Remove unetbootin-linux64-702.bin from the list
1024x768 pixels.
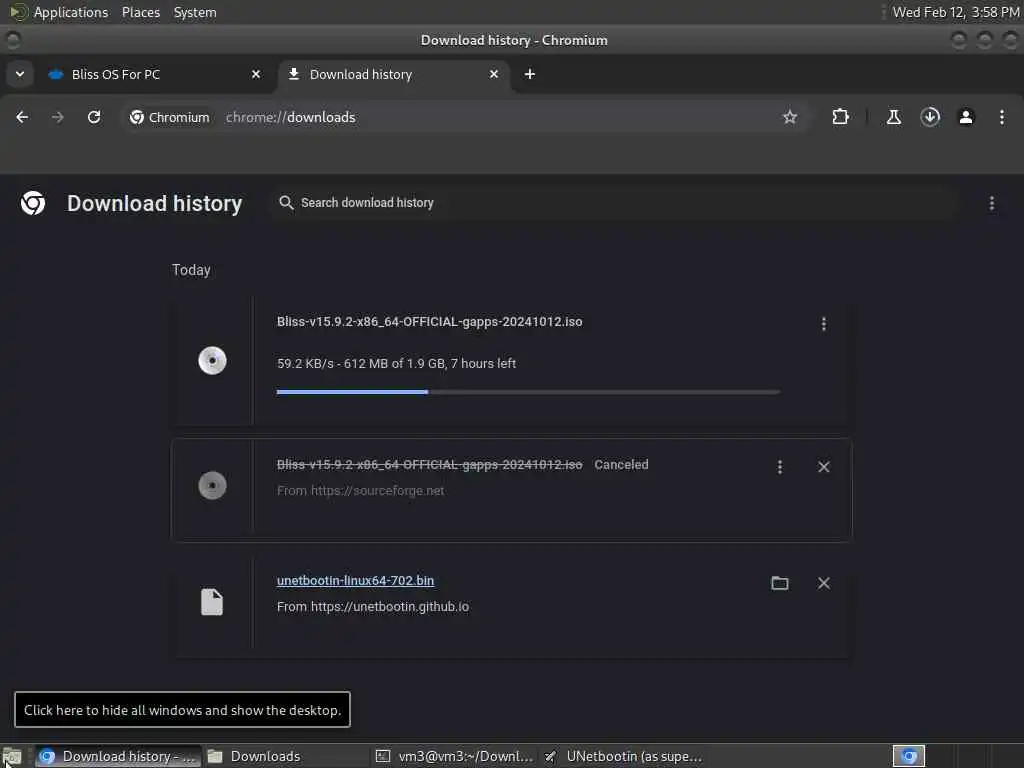tap(824, 583)
